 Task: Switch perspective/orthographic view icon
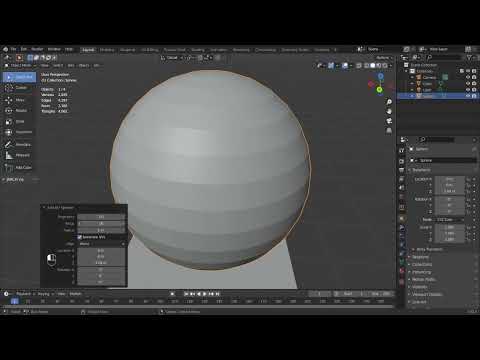pos(389,131)
